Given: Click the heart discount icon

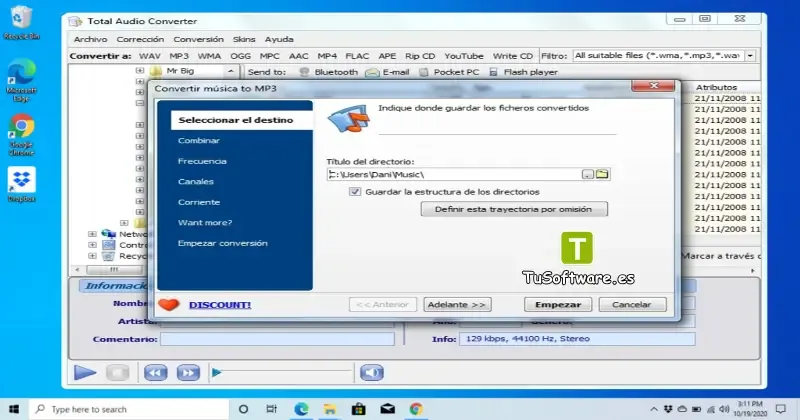Looking at the screenshot, I should (168, 305).
